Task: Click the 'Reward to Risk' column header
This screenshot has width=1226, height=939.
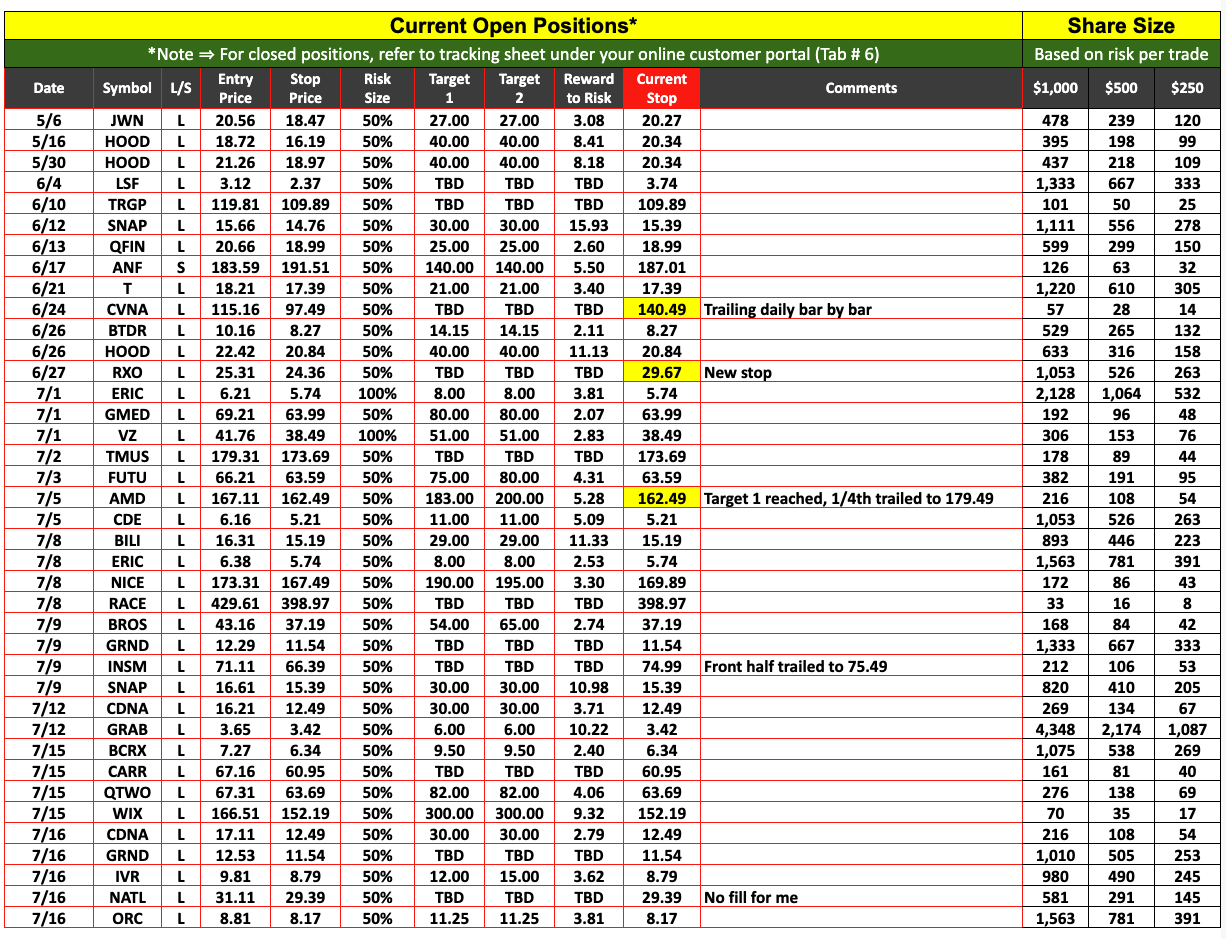Action: point(589,88)
